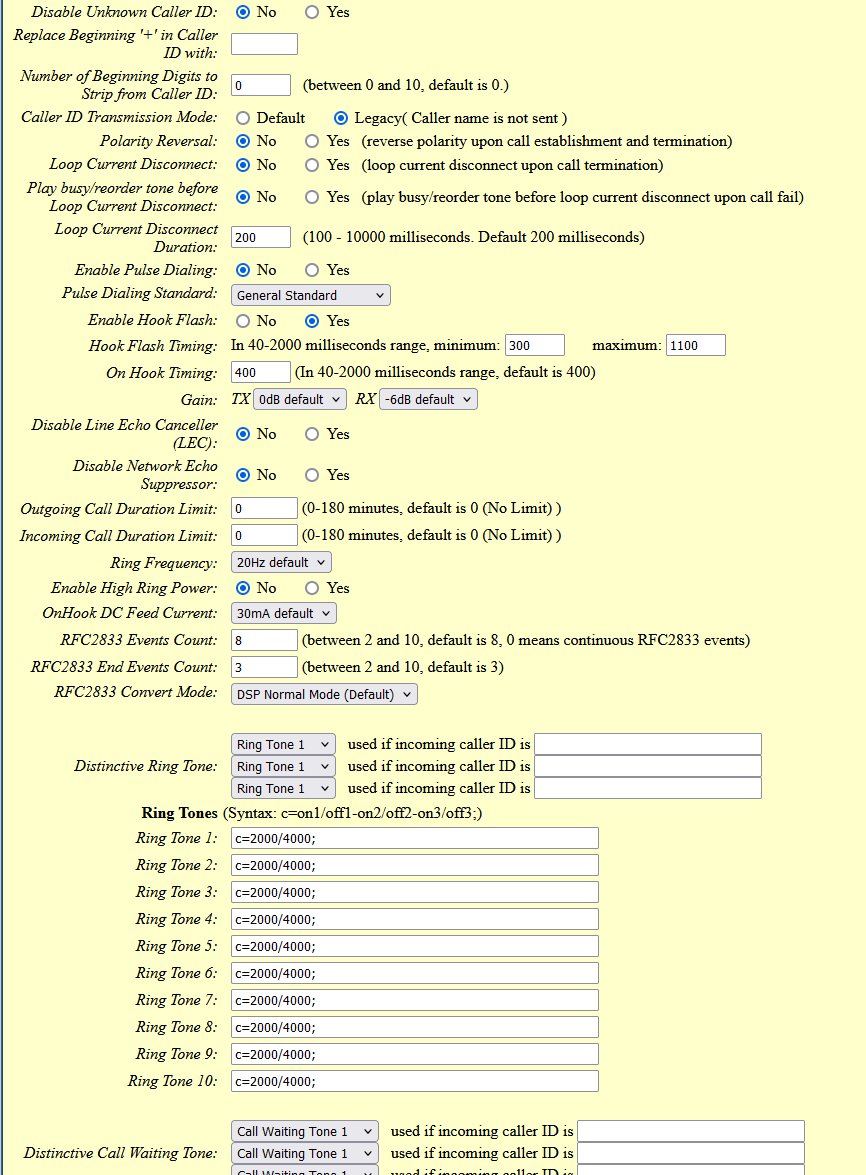
Task: Edit the Ring Tone 1 cadence field
Action: pos(415,839)
